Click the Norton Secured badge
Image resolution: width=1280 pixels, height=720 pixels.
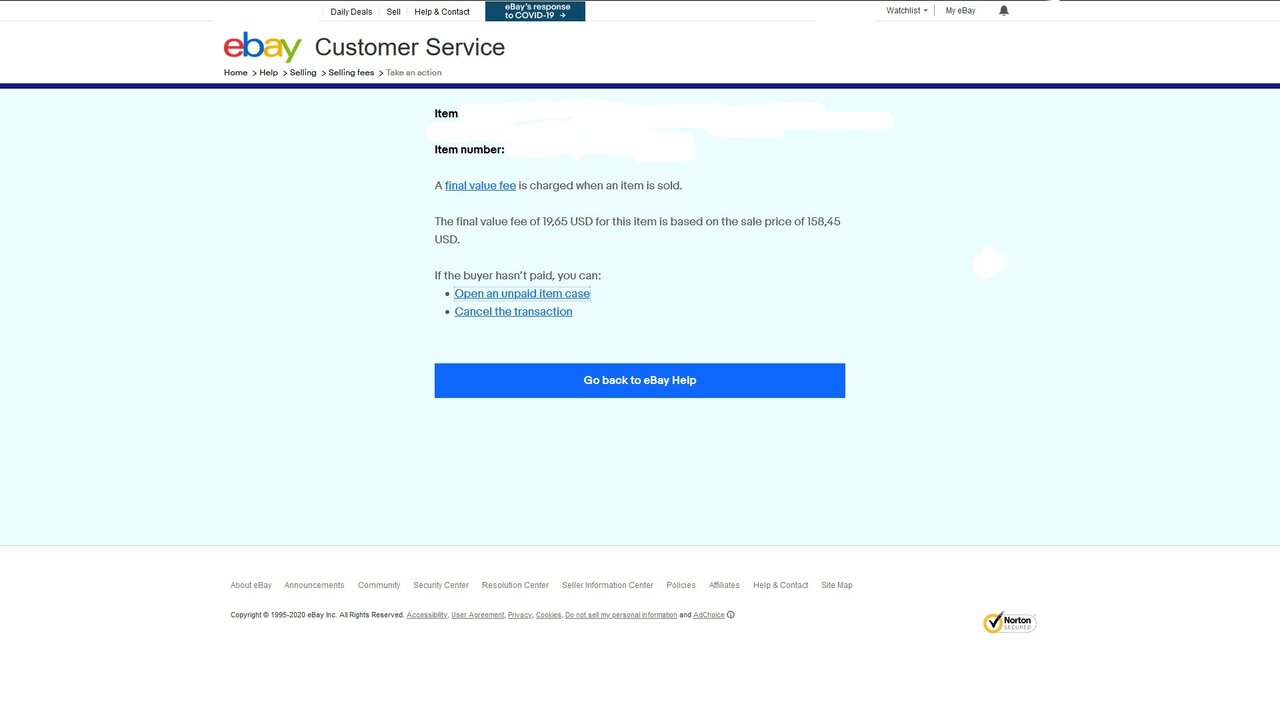coord(1009,623)
